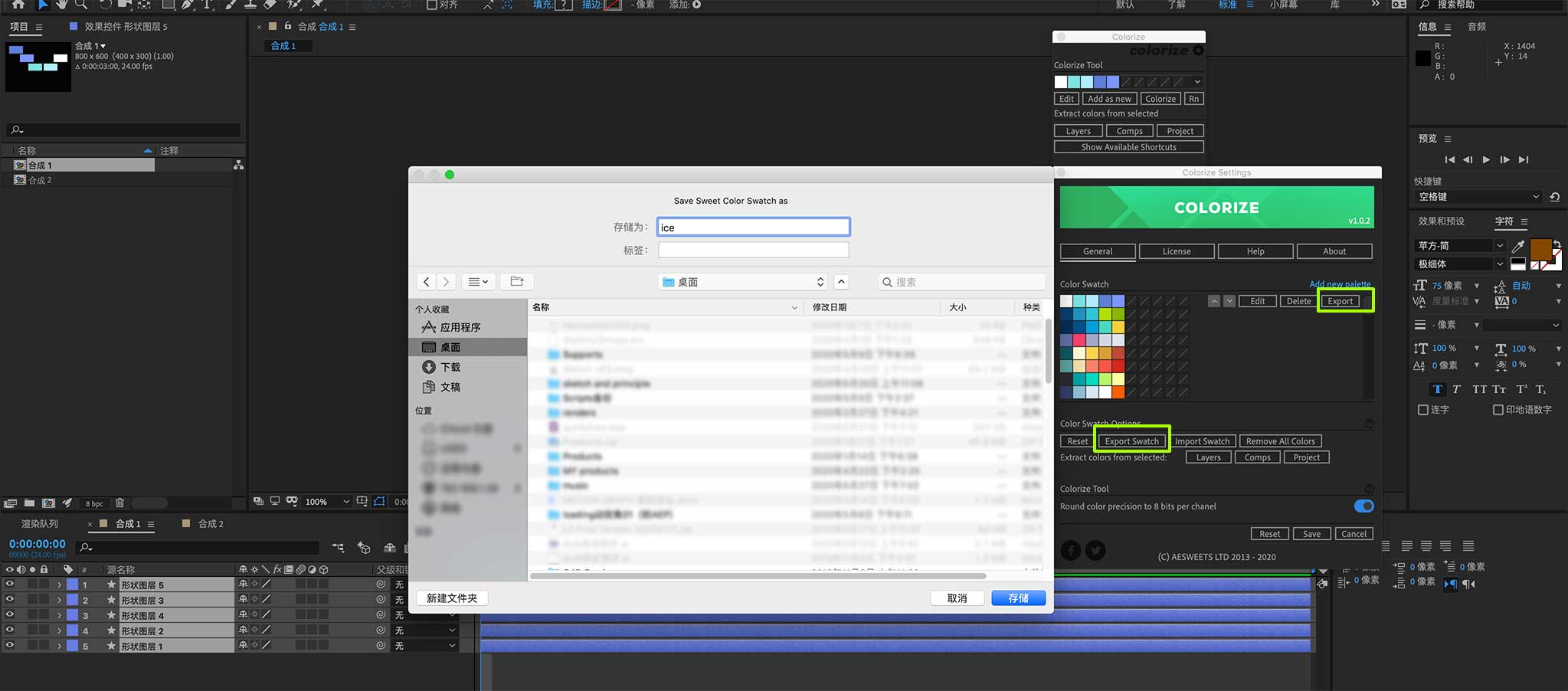
Task: Open the About tab in Colorize Settings
Action: [1334, 251]
